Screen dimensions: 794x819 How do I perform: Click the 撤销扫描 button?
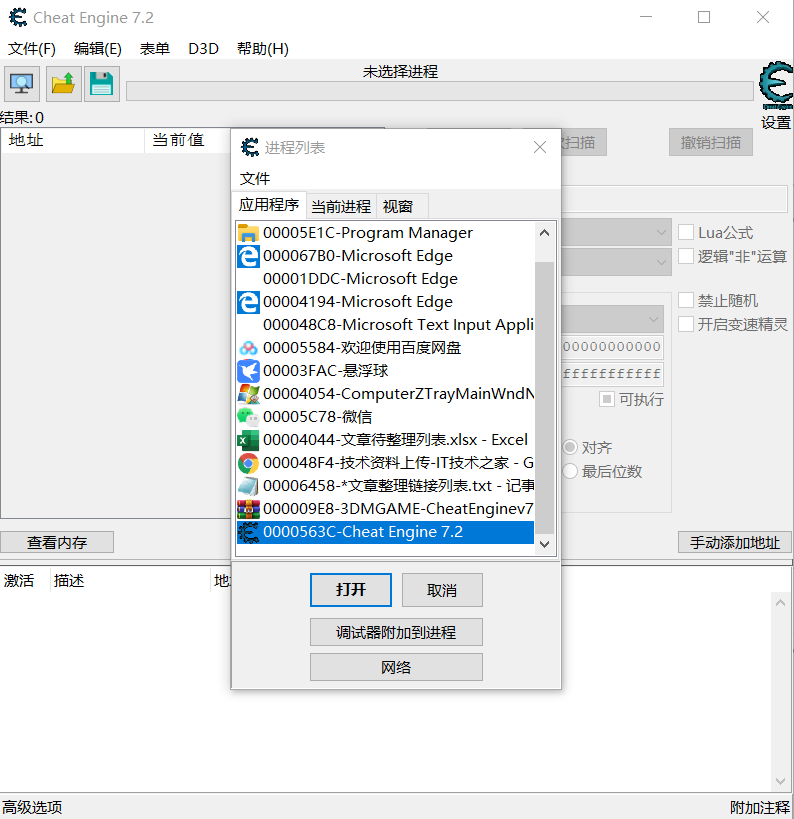pyautogui.click(x=711, y=142)
